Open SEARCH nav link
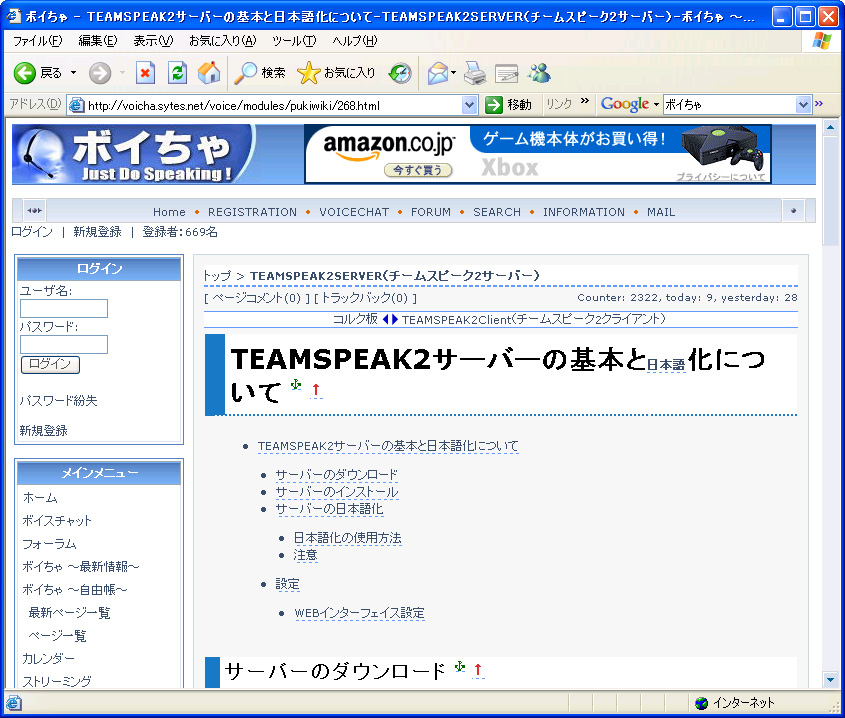This screenshot has height=718, width=845. coord(497,212)
